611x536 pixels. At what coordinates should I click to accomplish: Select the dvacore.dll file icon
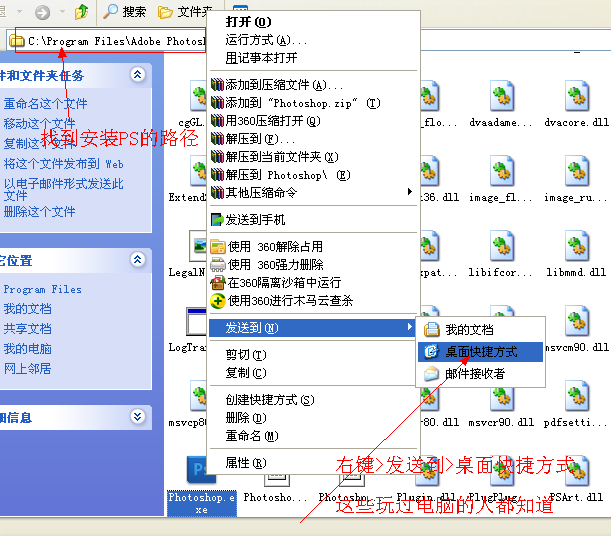[x=576, y=96]
